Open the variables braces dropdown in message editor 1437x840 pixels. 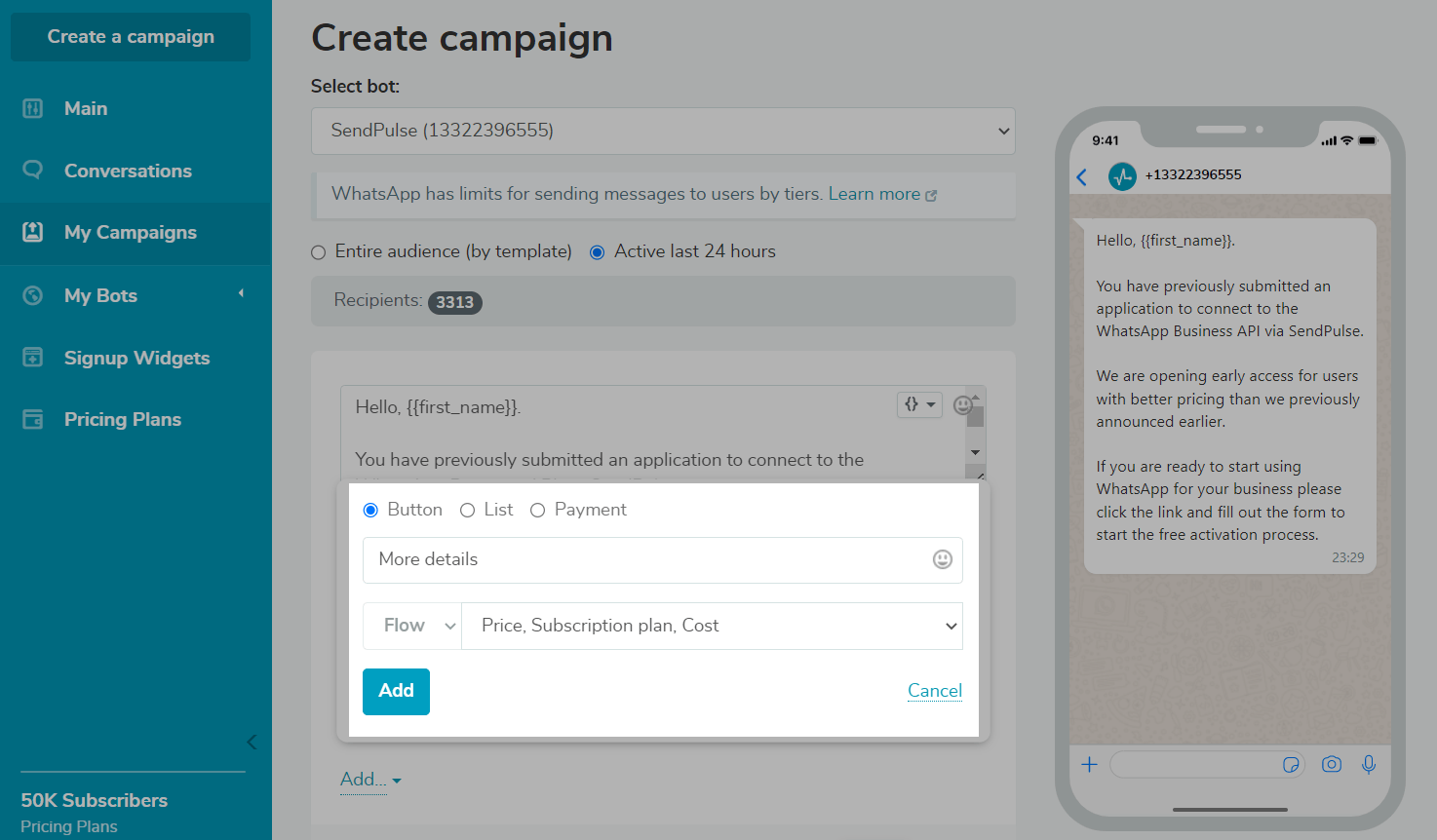point(918,404)
